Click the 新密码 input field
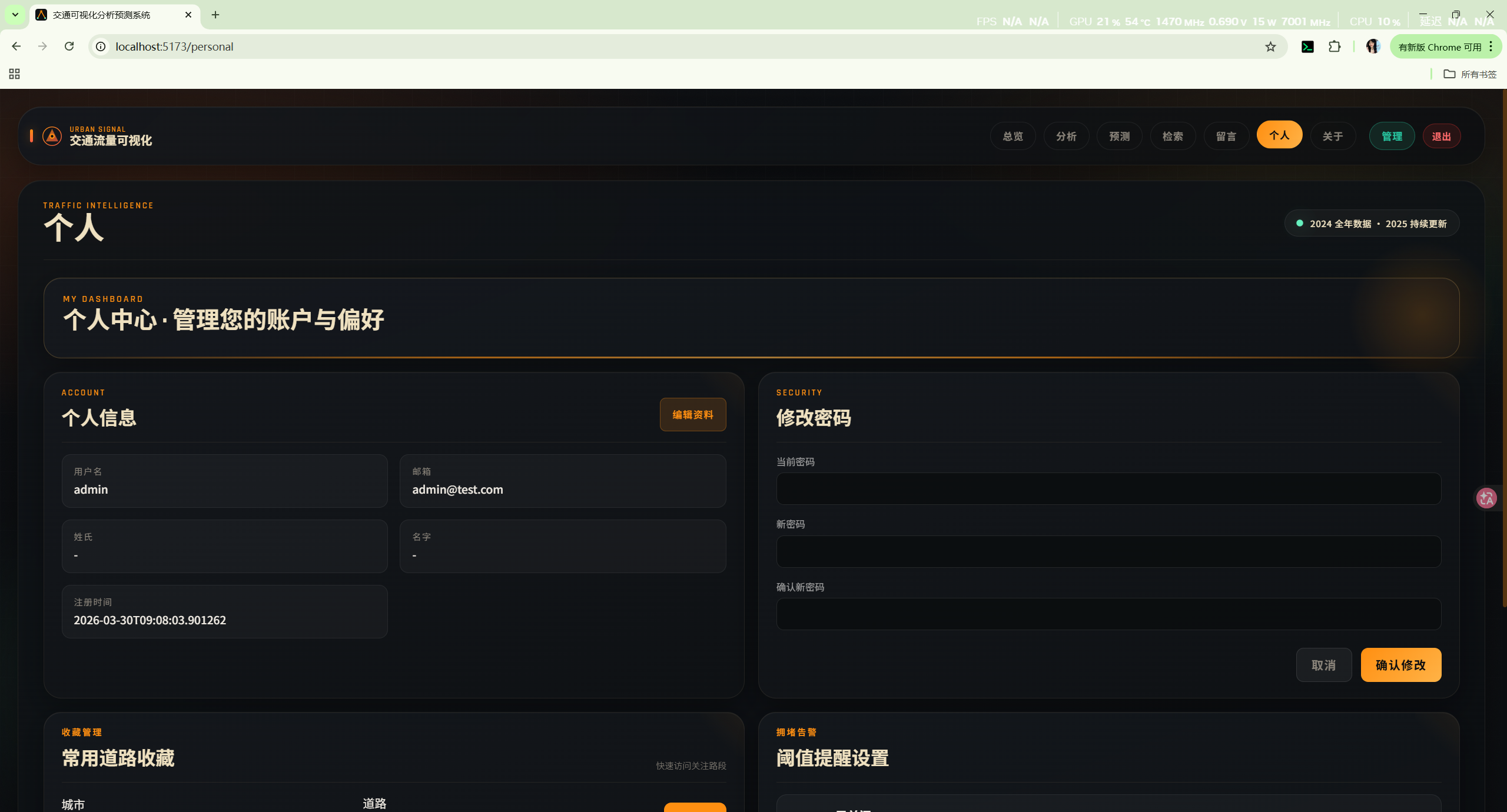The height and width of the screenshot is (812, 1507). [1108, 551]
